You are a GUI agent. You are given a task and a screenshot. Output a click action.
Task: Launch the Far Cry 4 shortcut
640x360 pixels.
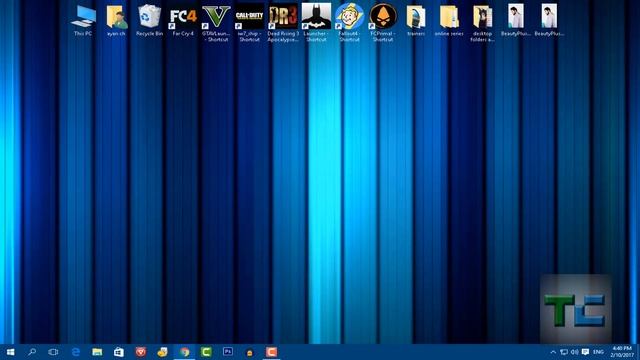click(183, 20)
